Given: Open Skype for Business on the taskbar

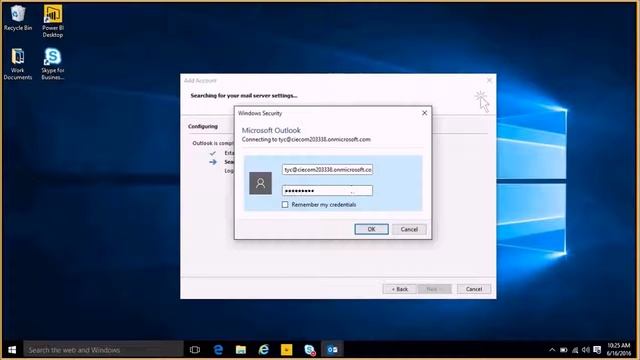Looking at the screenshot, I should click(x=310, y=350).
